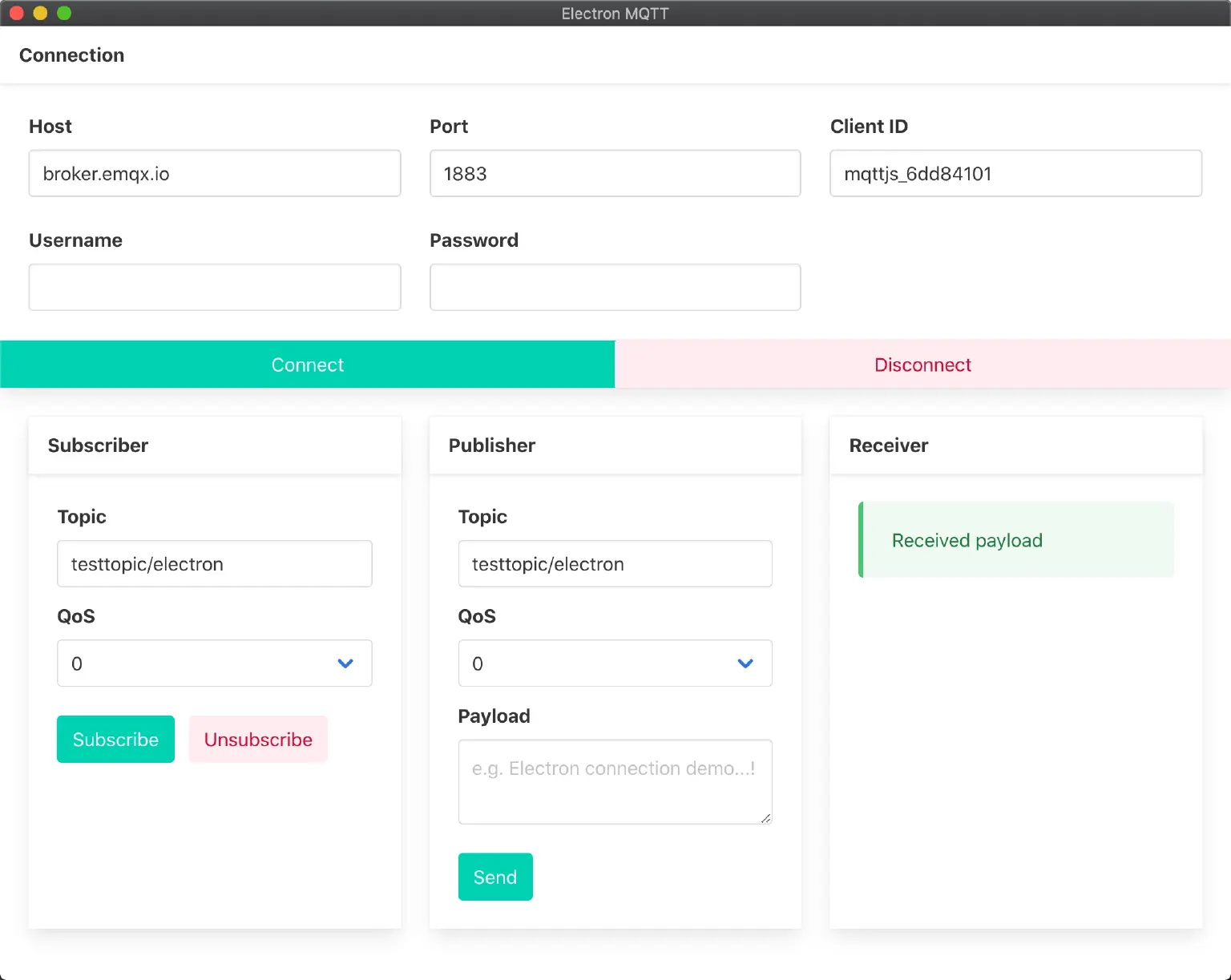
Task: Click the chevron arrow in Subscriber QoS
Action: (x=345, y=663)
